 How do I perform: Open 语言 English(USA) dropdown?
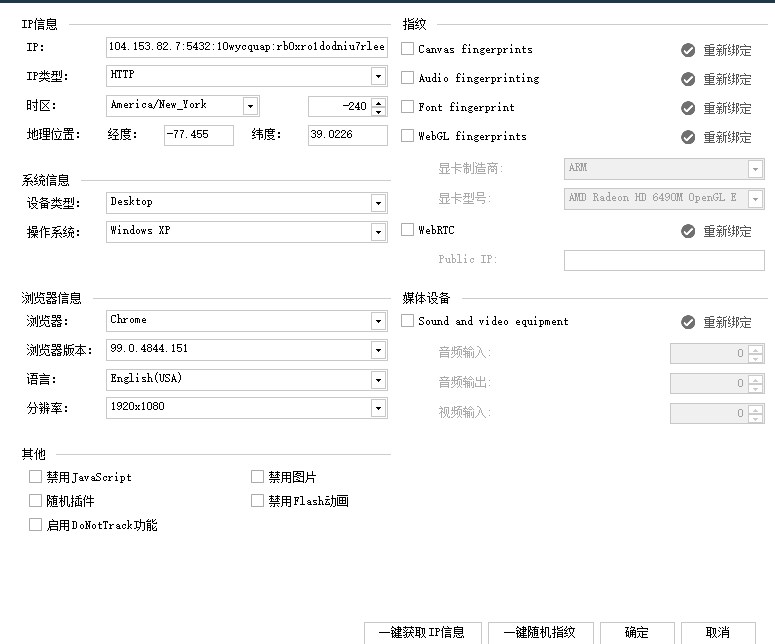click(378, 380)
